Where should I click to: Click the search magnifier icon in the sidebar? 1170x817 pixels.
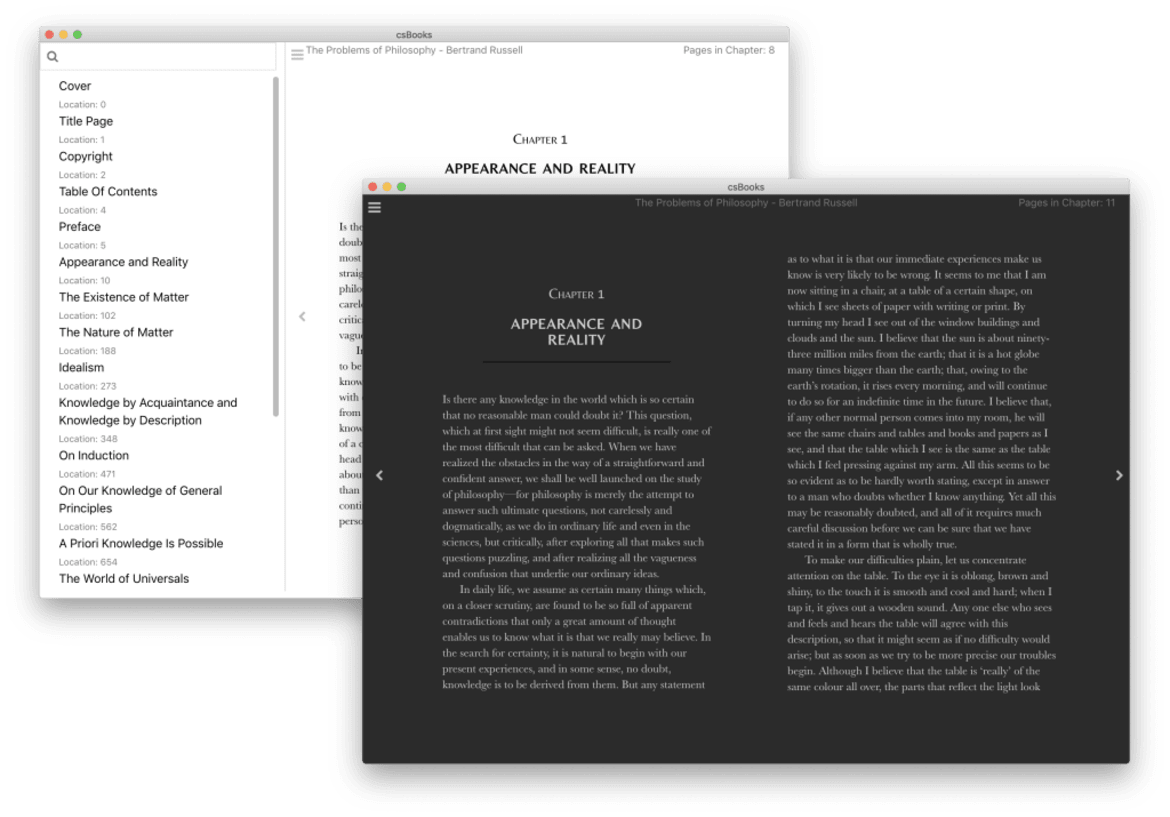pyautogui.click(x=52, y=57)
